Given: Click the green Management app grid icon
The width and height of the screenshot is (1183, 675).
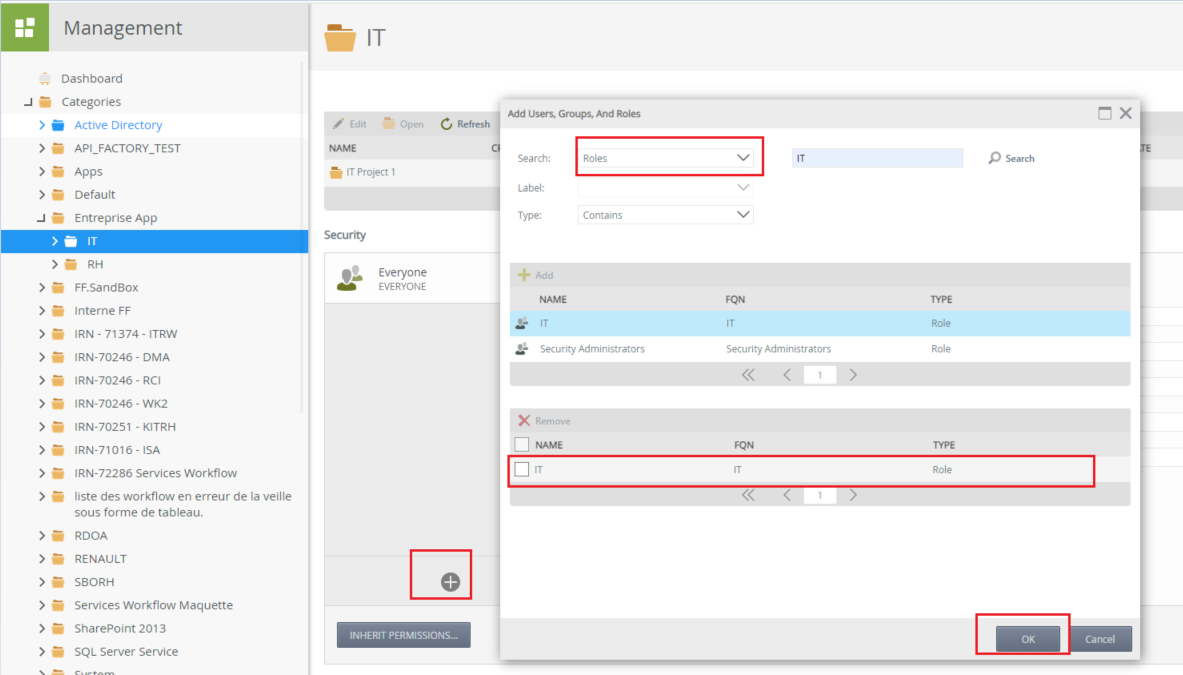Looking at the screenshot, I should [x=24, y=26].
